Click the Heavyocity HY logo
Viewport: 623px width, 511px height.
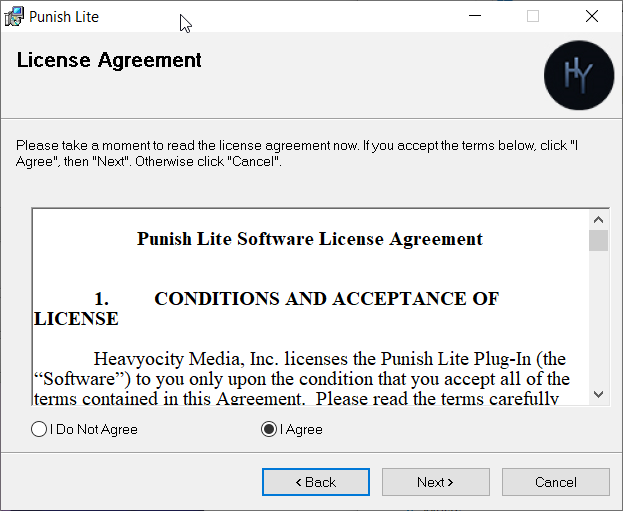(579, 75)
